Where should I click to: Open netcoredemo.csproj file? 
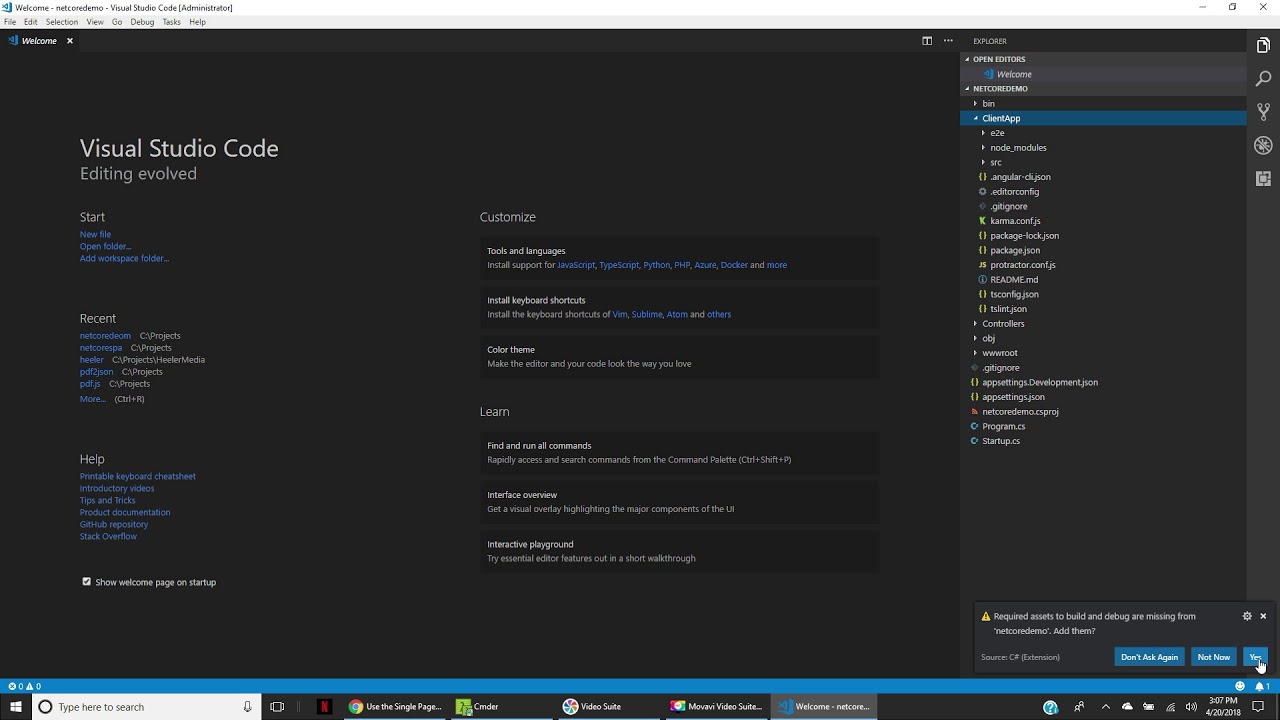[1103, 411]
